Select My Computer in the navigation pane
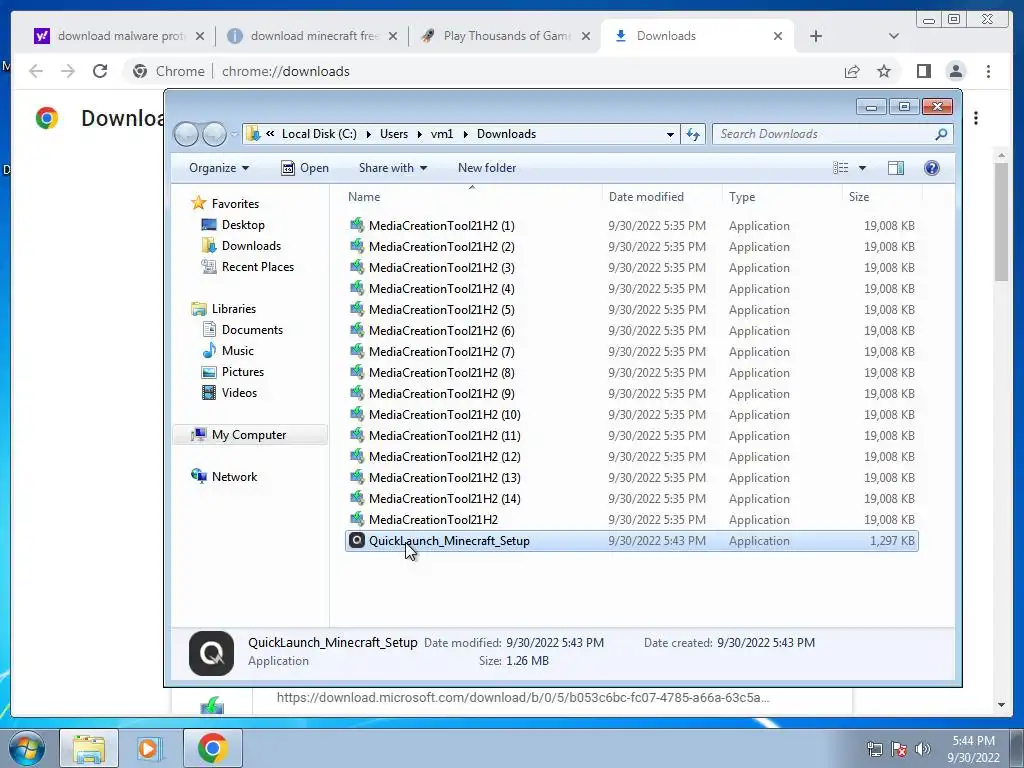1024x768 pixels. tap(249, 435)
